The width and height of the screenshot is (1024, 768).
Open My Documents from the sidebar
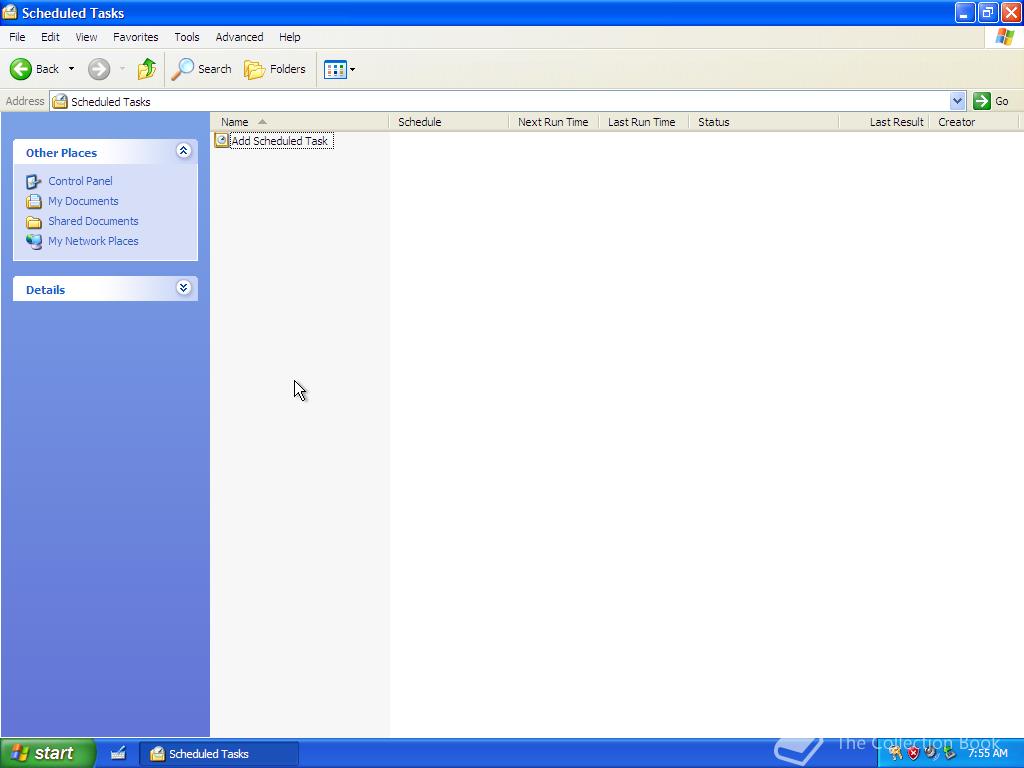click(x=83, y=201)
